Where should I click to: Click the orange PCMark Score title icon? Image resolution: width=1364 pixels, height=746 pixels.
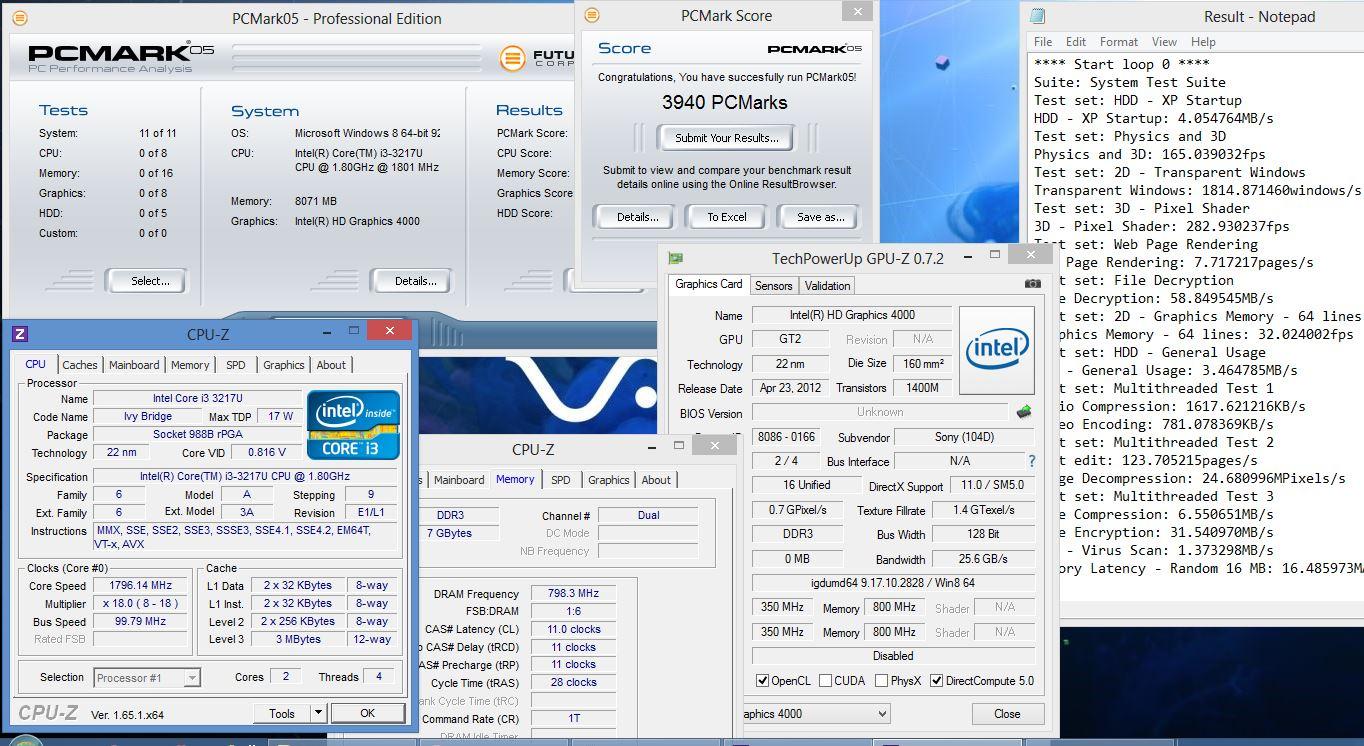592,15
